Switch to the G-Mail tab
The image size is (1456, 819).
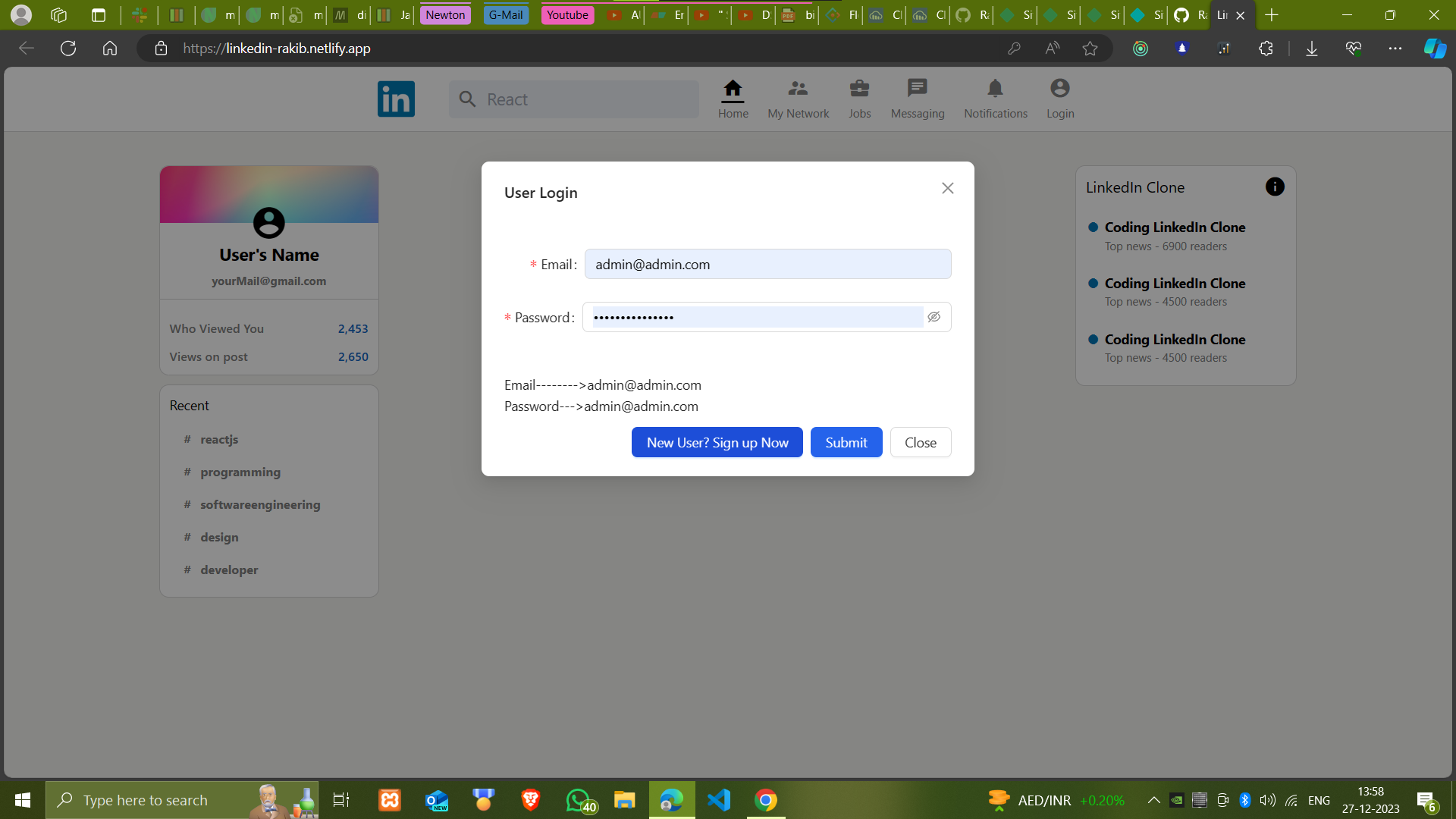coord(506,14)
